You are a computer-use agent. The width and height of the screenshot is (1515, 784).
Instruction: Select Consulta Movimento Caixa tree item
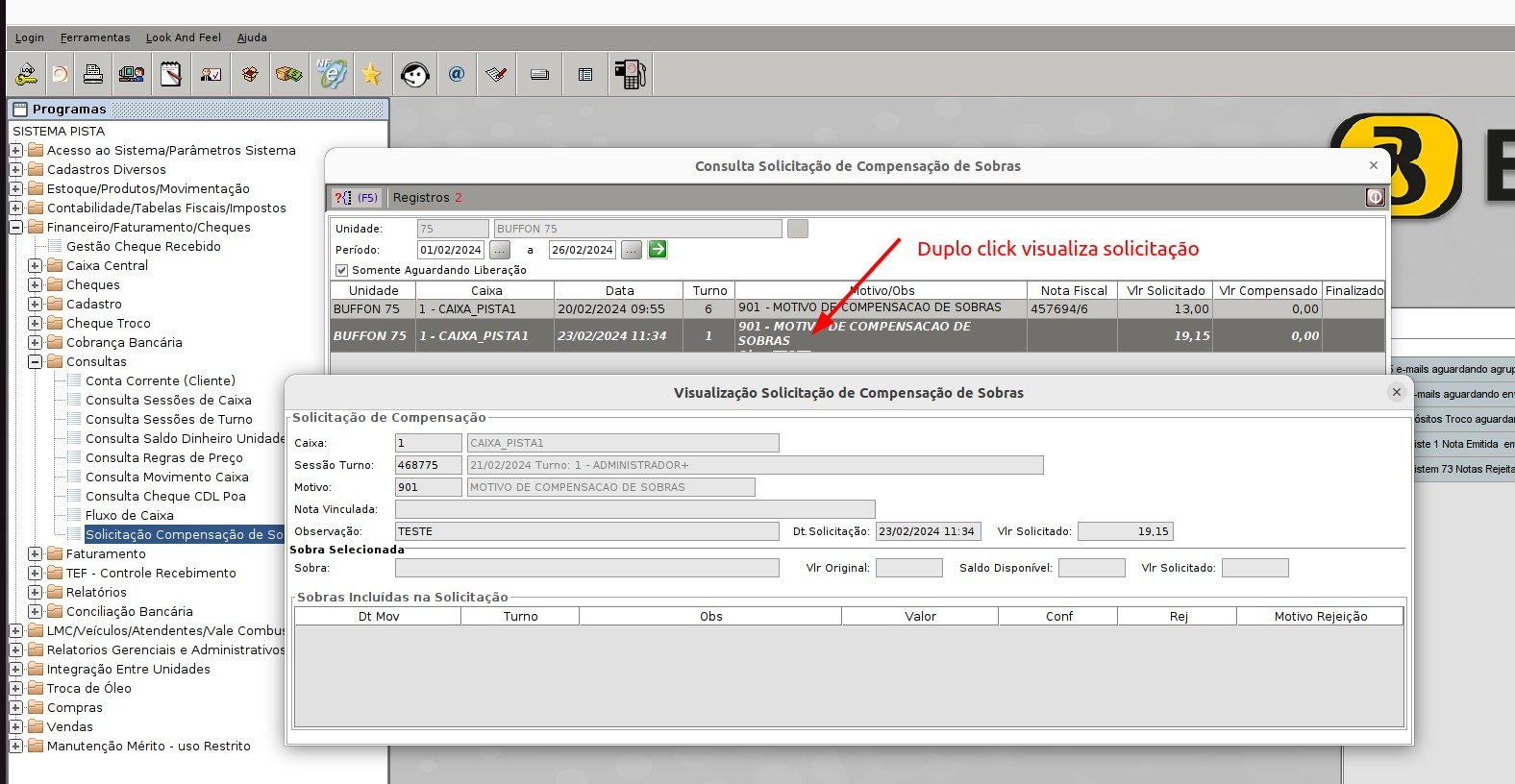[166, 478]
